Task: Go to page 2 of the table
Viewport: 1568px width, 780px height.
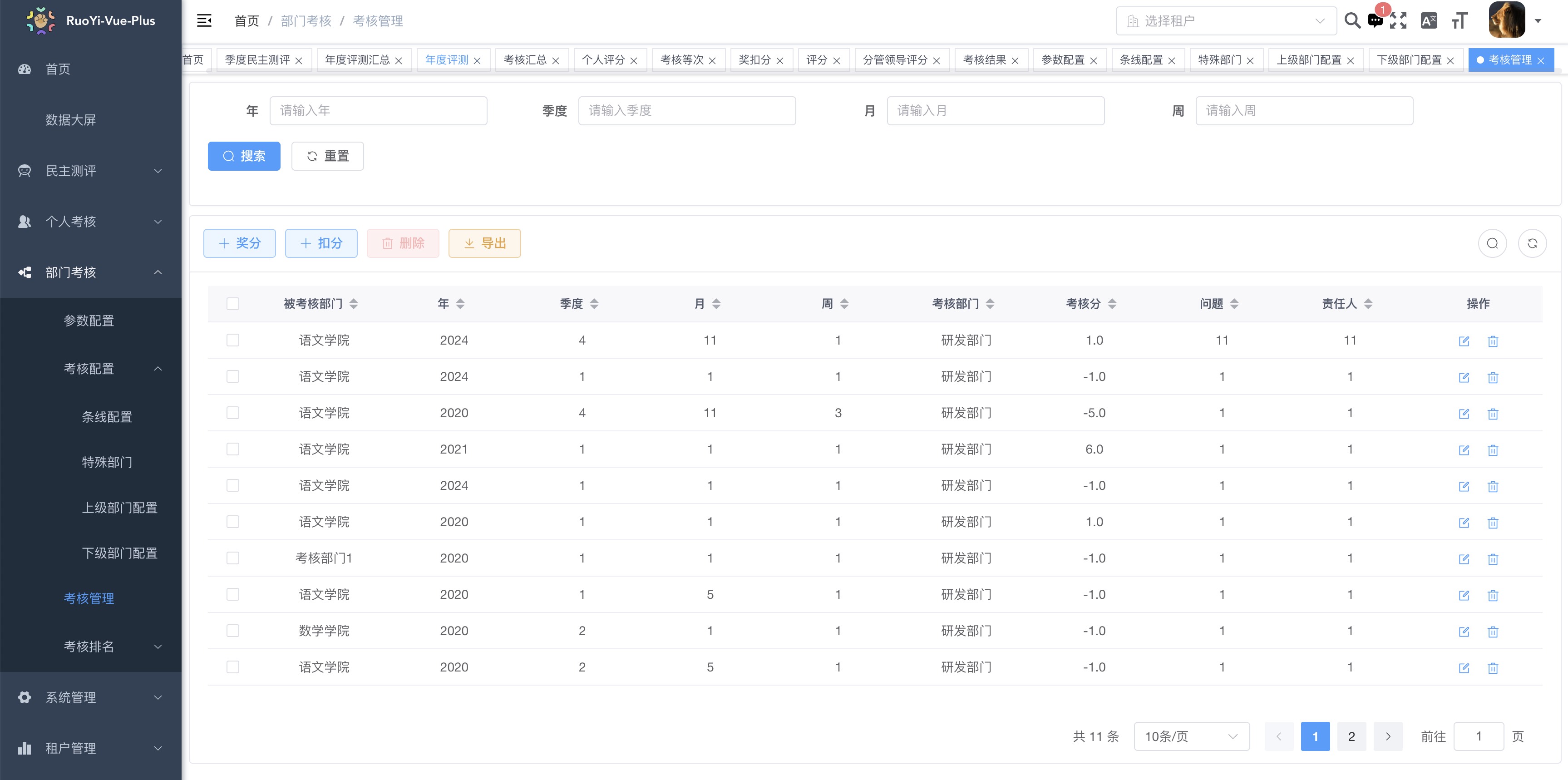Action: coord(1351,736)
